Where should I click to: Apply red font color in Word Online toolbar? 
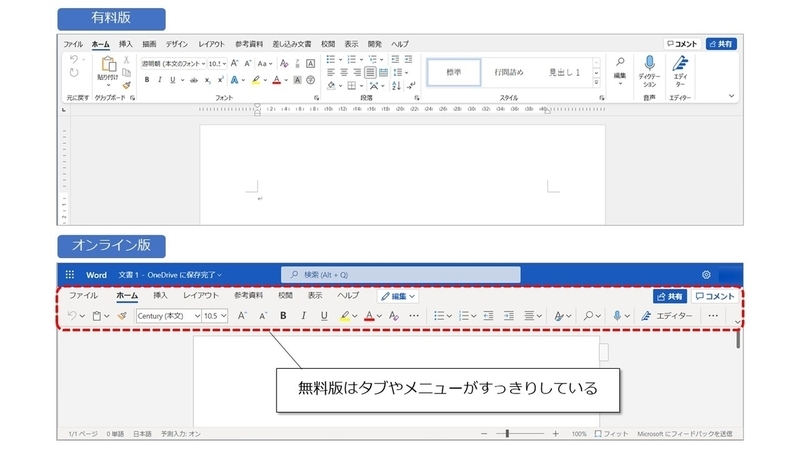tap(369, 316)
